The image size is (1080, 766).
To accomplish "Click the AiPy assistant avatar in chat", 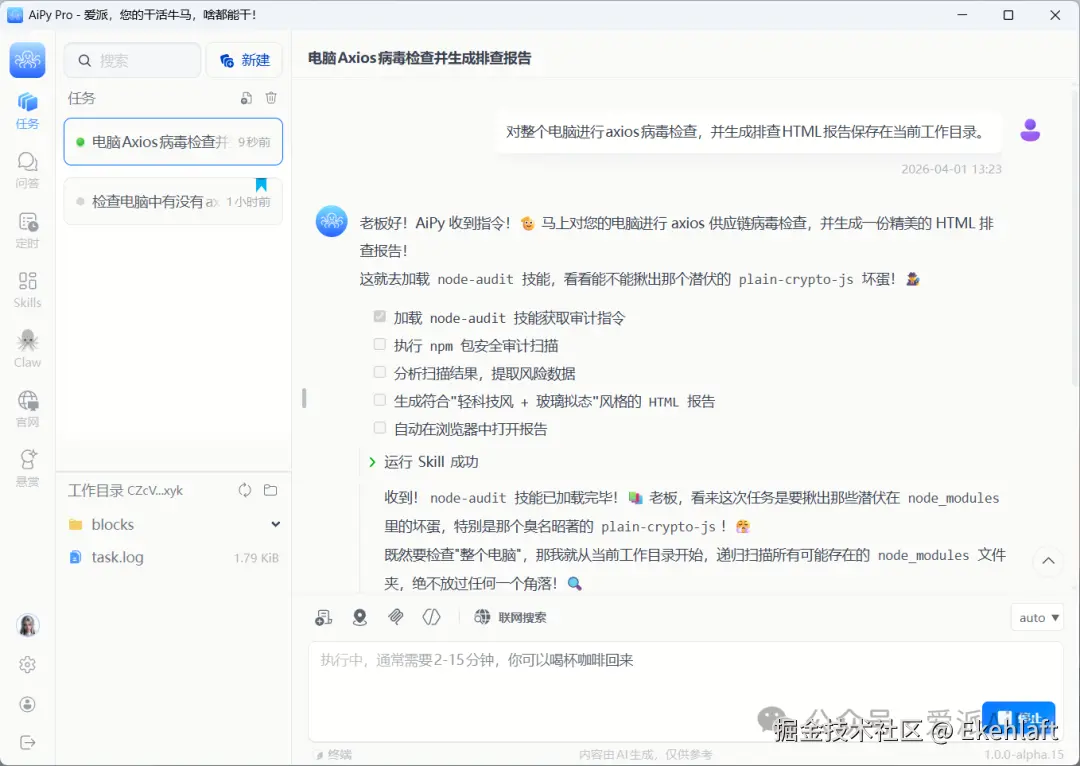I will tap(331, 221).
